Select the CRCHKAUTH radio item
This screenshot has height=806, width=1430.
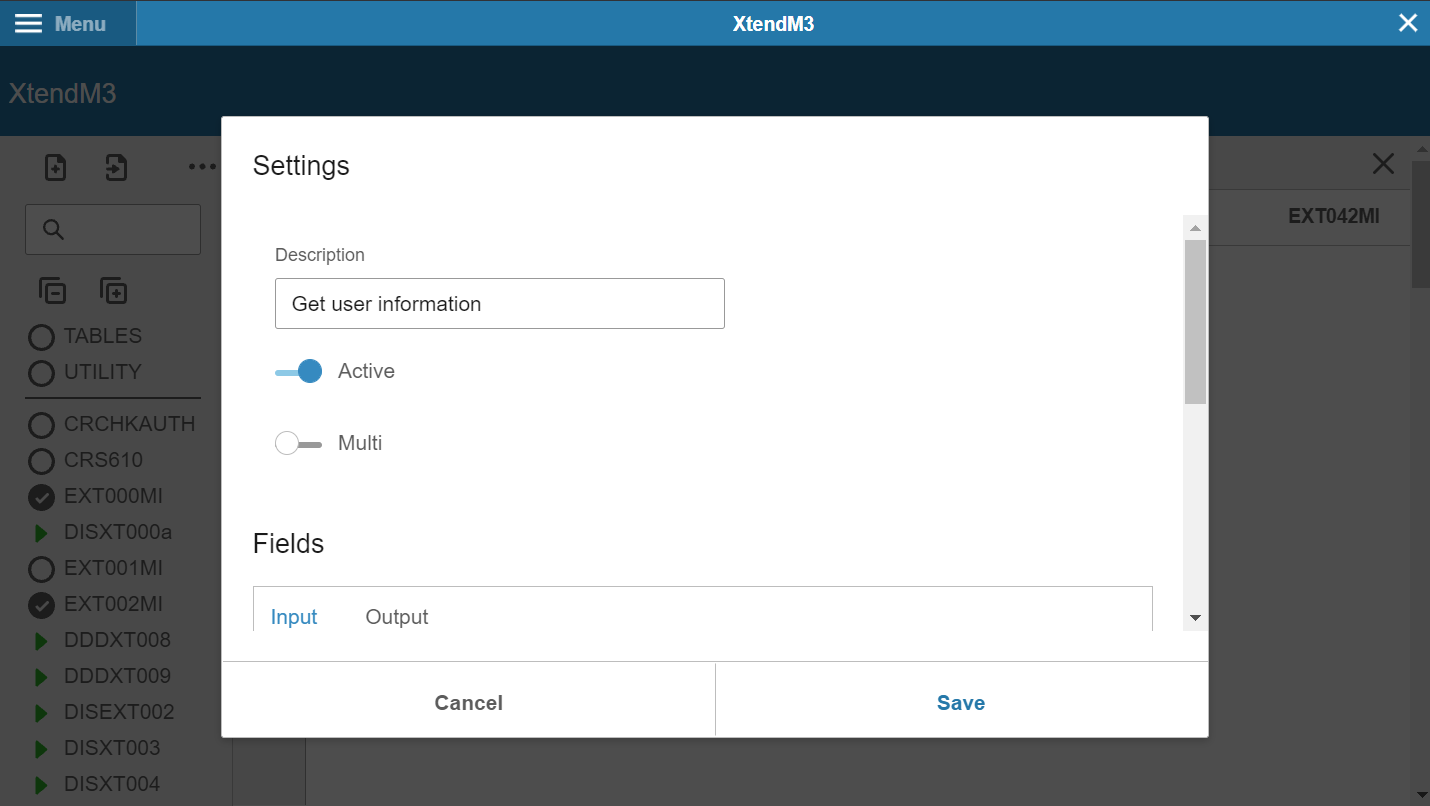(41, 425)
